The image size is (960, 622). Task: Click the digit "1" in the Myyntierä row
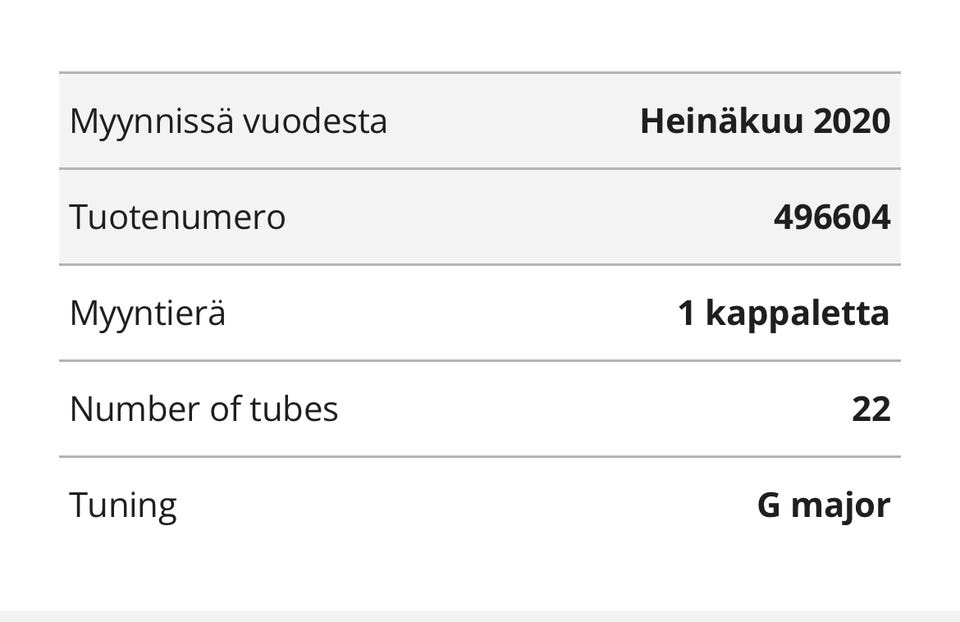pos(686,313)
